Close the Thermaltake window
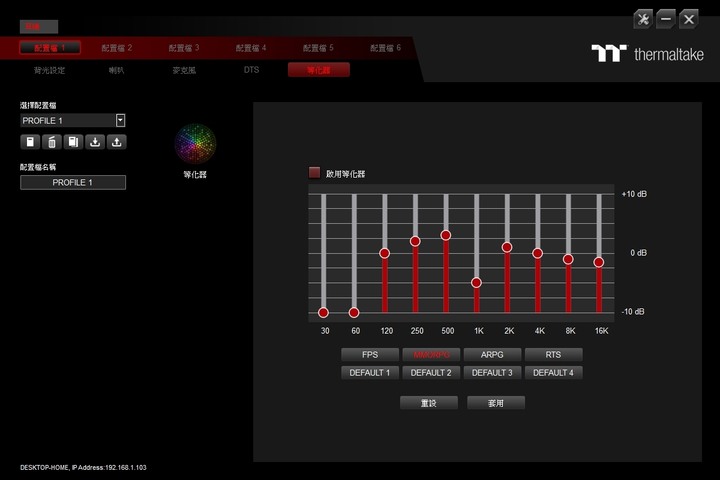 [x=689, y=19]
